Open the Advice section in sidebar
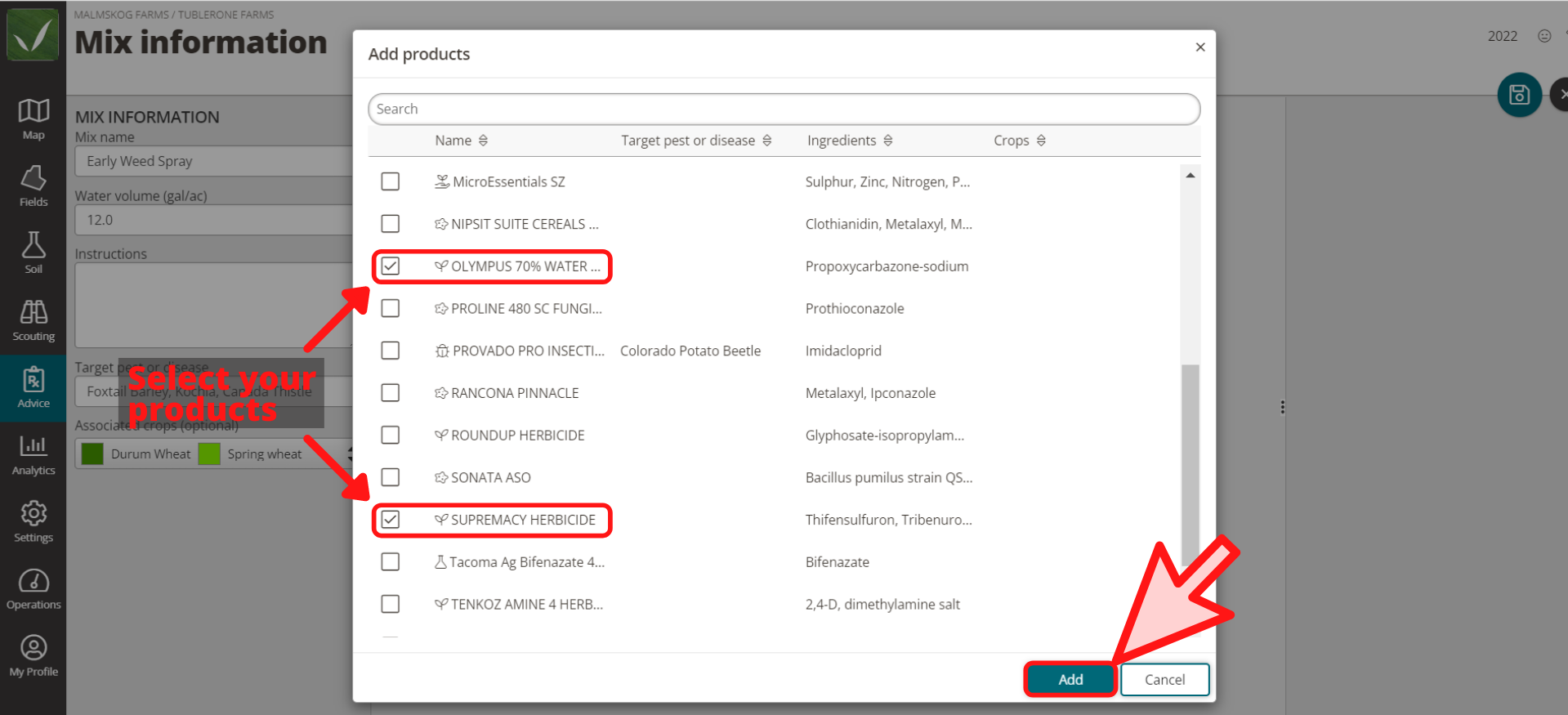 34,387
